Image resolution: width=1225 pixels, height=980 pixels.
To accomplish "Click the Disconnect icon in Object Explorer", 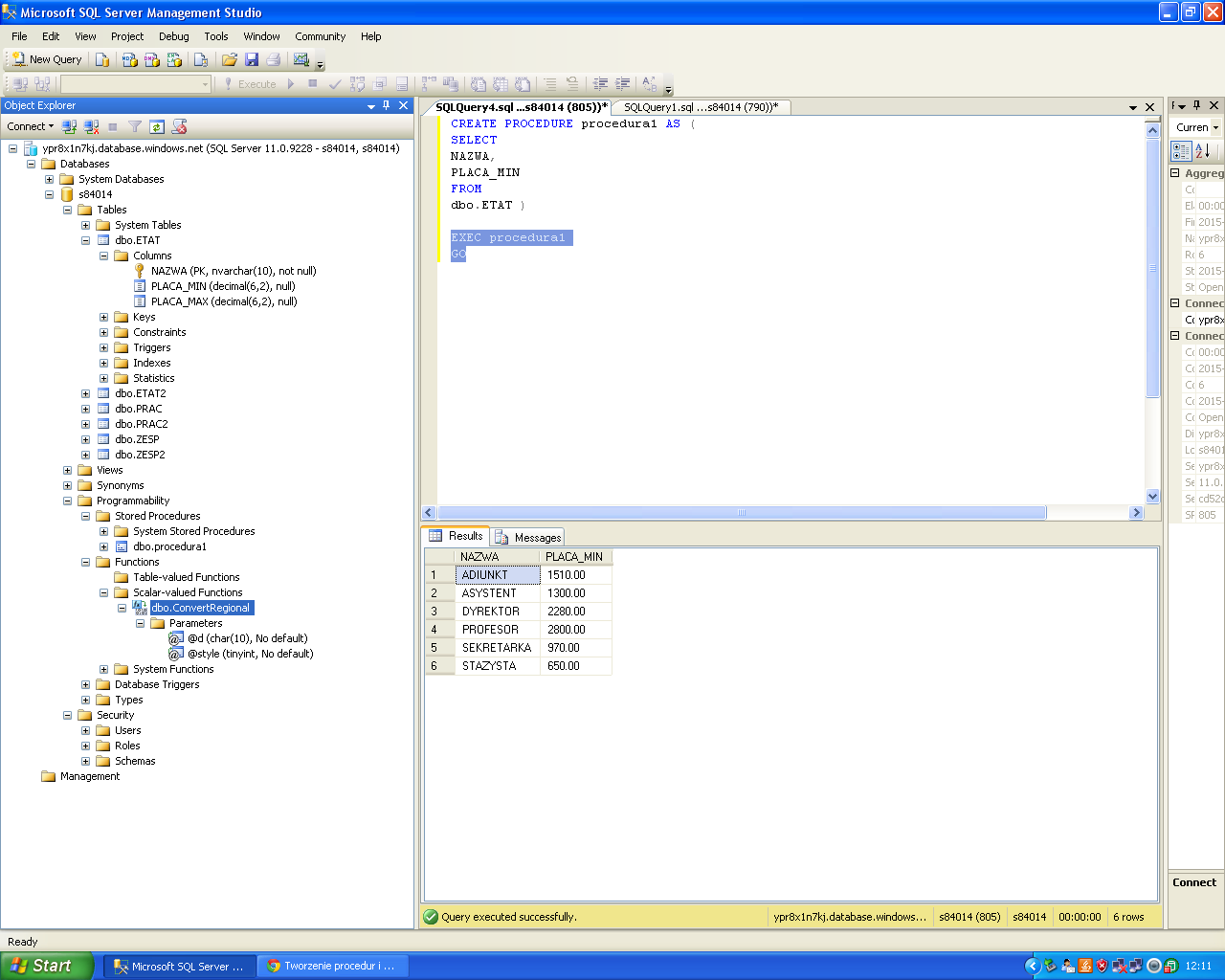I will point(91,126).
